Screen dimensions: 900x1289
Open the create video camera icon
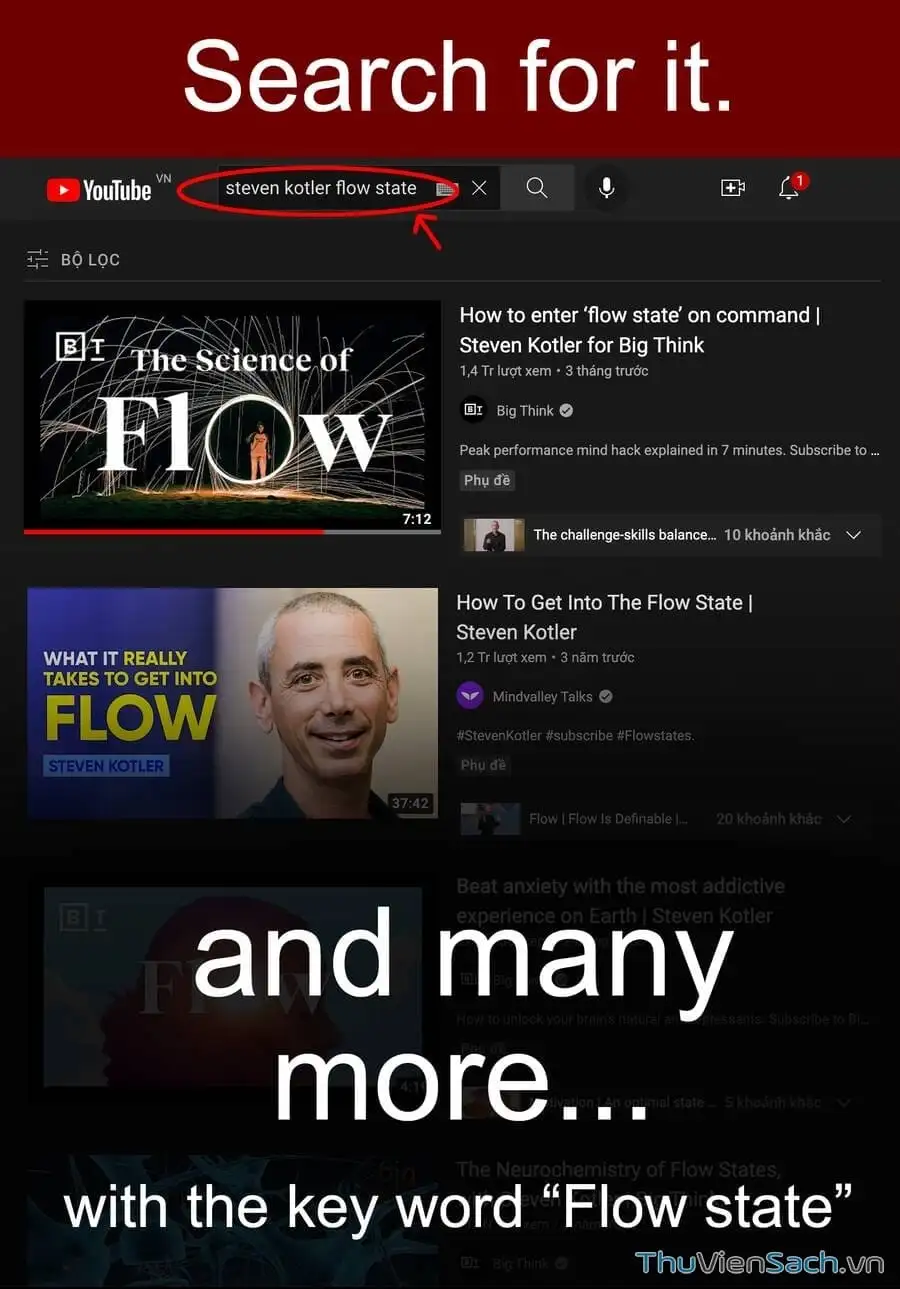click(733, 188)
